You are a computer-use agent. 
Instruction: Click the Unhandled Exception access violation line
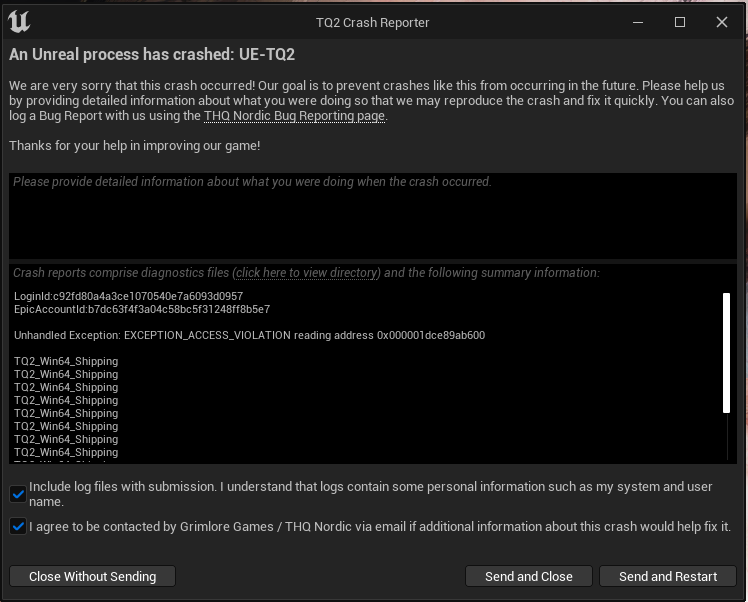pyautogui.click(x=249, y=335)
